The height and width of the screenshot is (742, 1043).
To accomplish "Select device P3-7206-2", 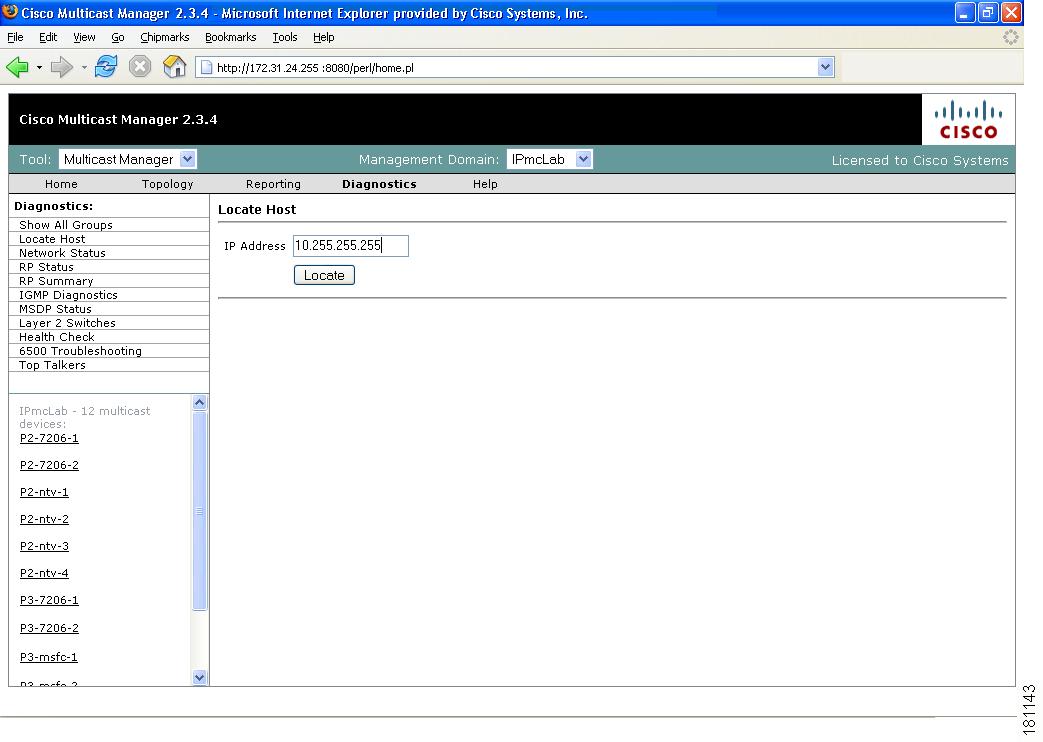I will click(x=49, y=628).
